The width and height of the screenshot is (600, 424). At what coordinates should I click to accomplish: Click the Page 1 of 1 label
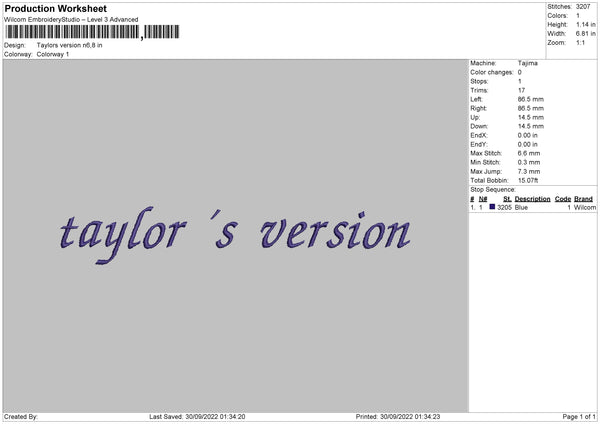click(x=579, y=417)
